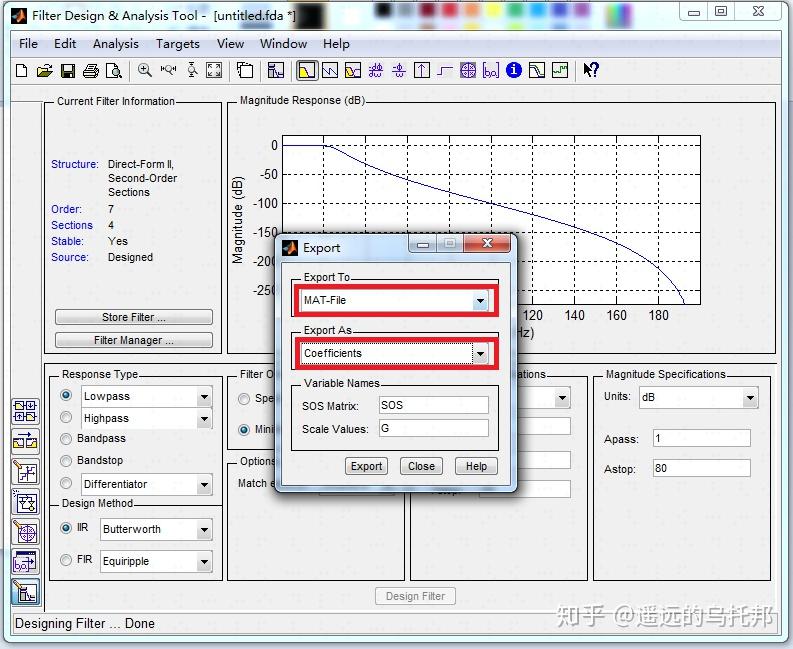This screenshot has width=793, height=649.
Task: Select Minimum order radio button
Action: [x=244, y=430]
